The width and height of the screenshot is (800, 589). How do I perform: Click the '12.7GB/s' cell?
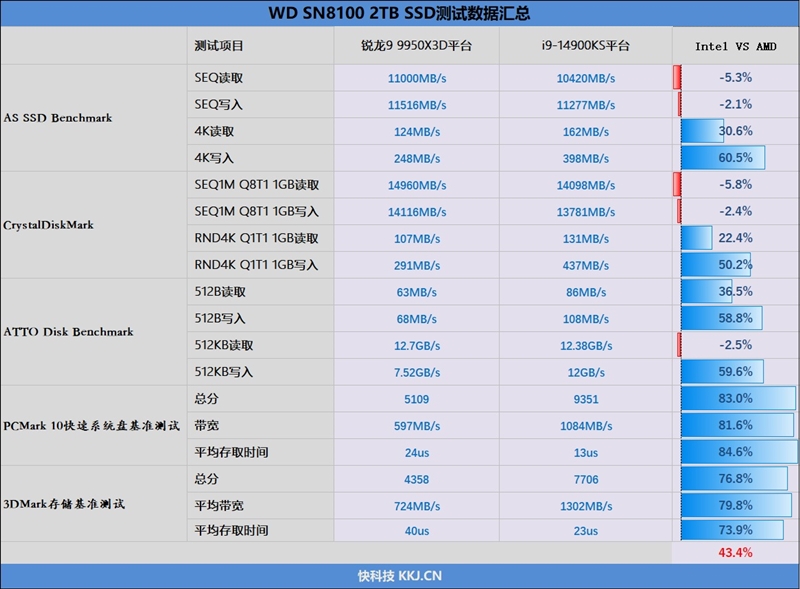pyautogui.click(x=417, y=346)
